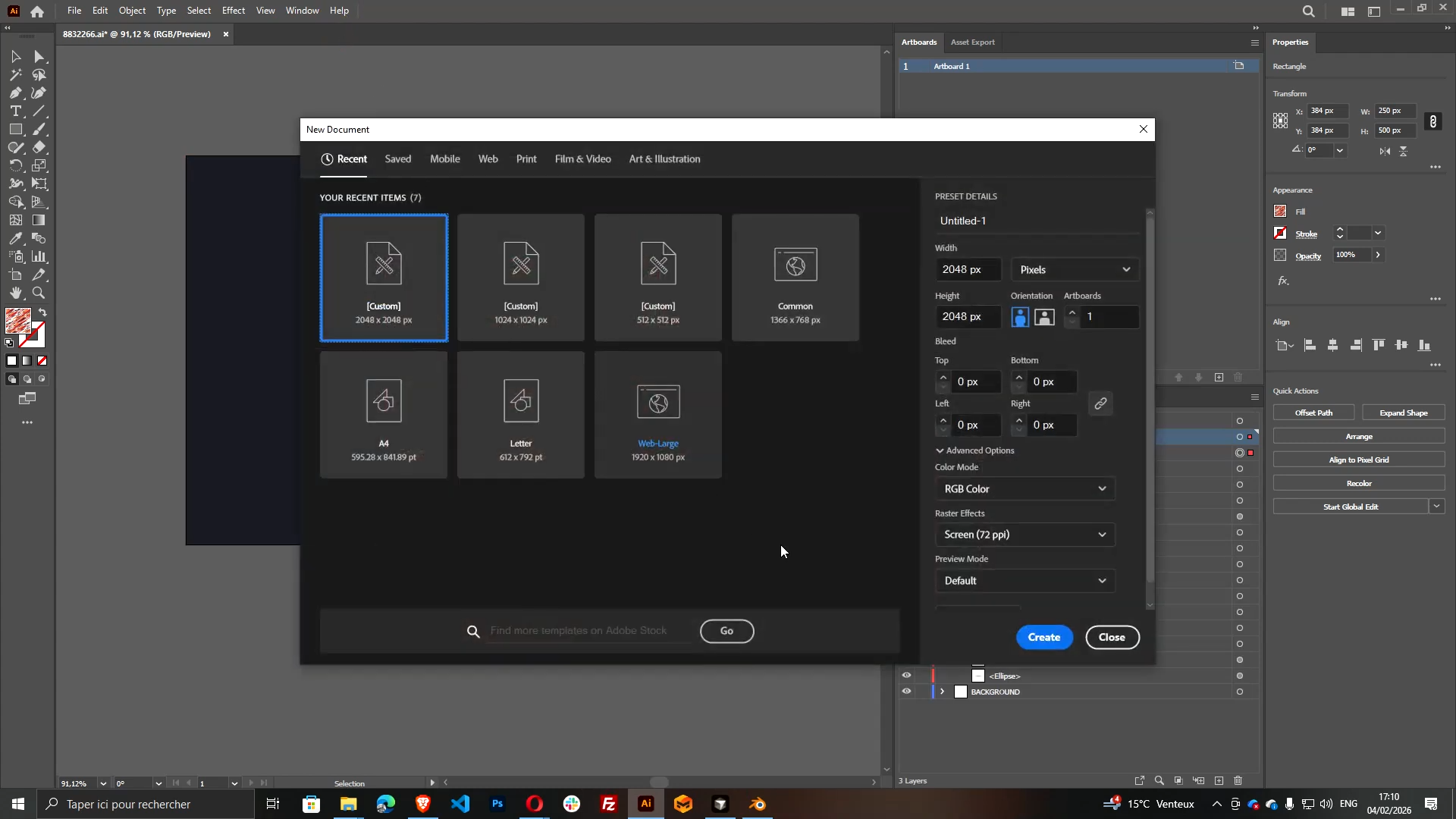Viewport: 1456px width, 819px height.
Task: Select the Eyedropper tool
Action: coord(15,237)
